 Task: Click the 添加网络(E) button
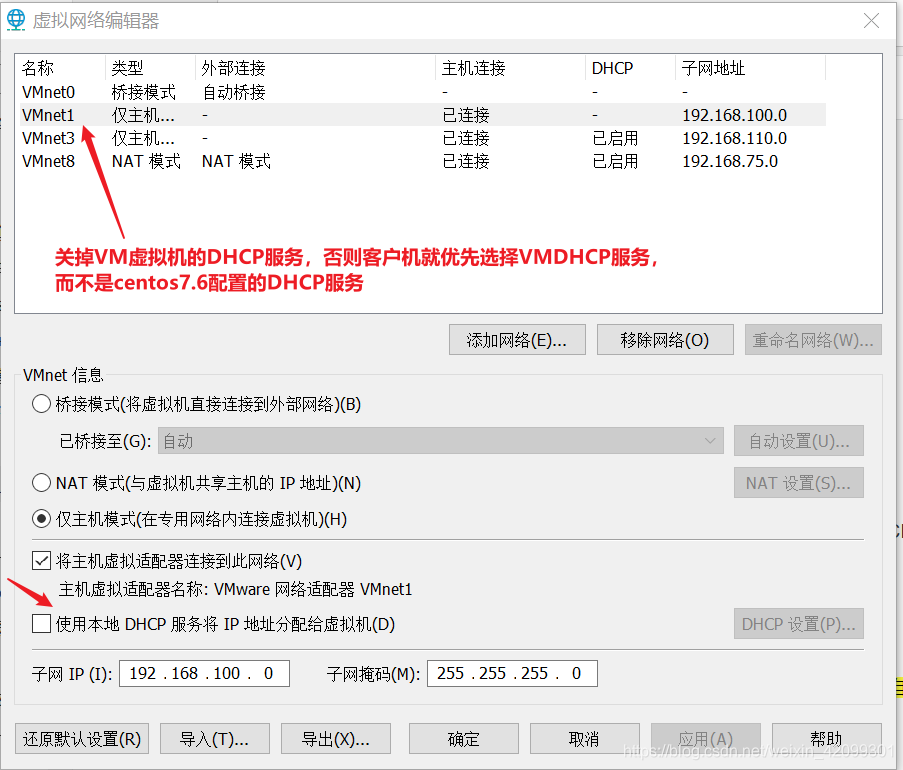(x=517, y=340)
